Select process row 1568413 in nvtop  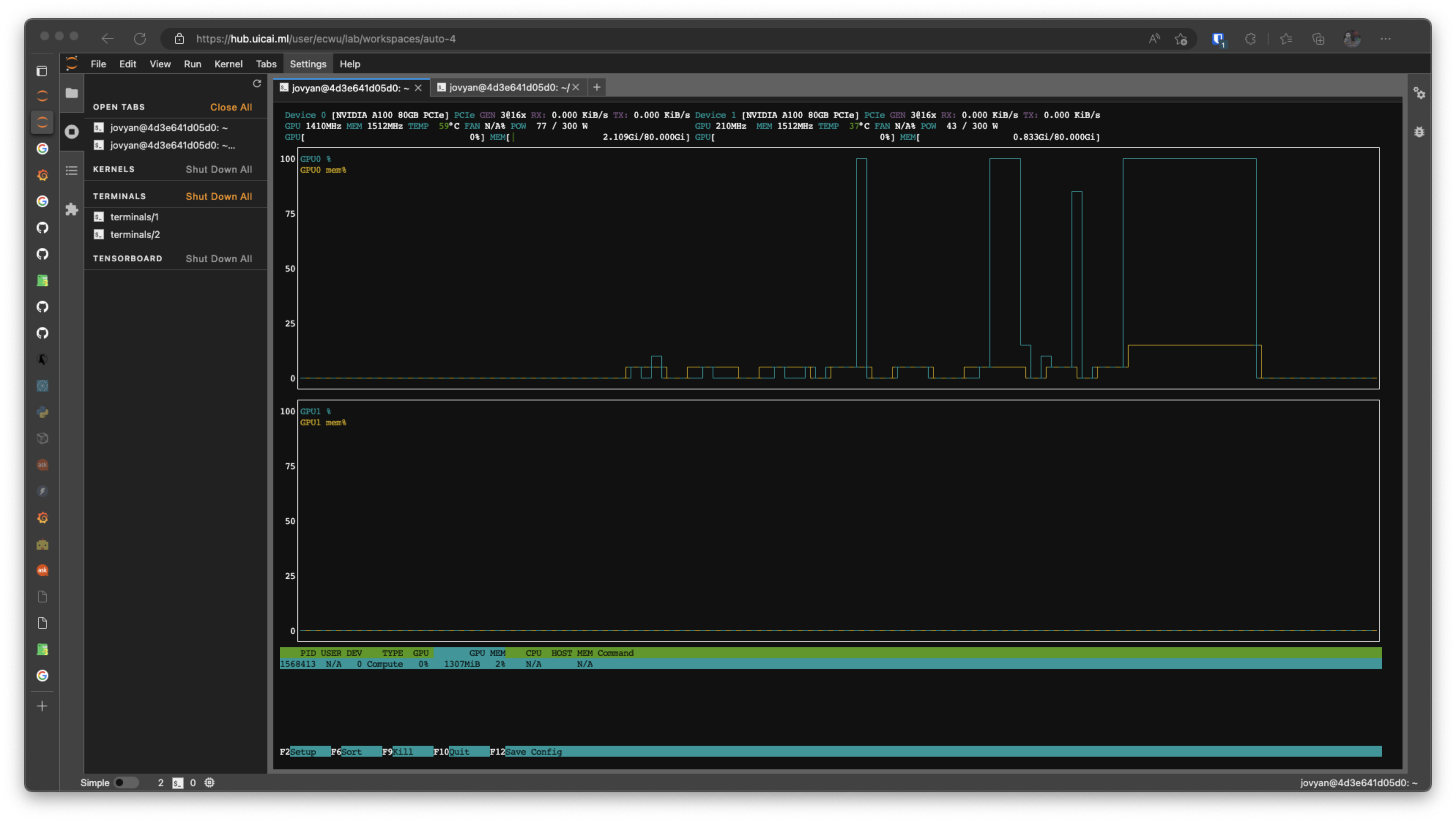click(x=830, y=664)
